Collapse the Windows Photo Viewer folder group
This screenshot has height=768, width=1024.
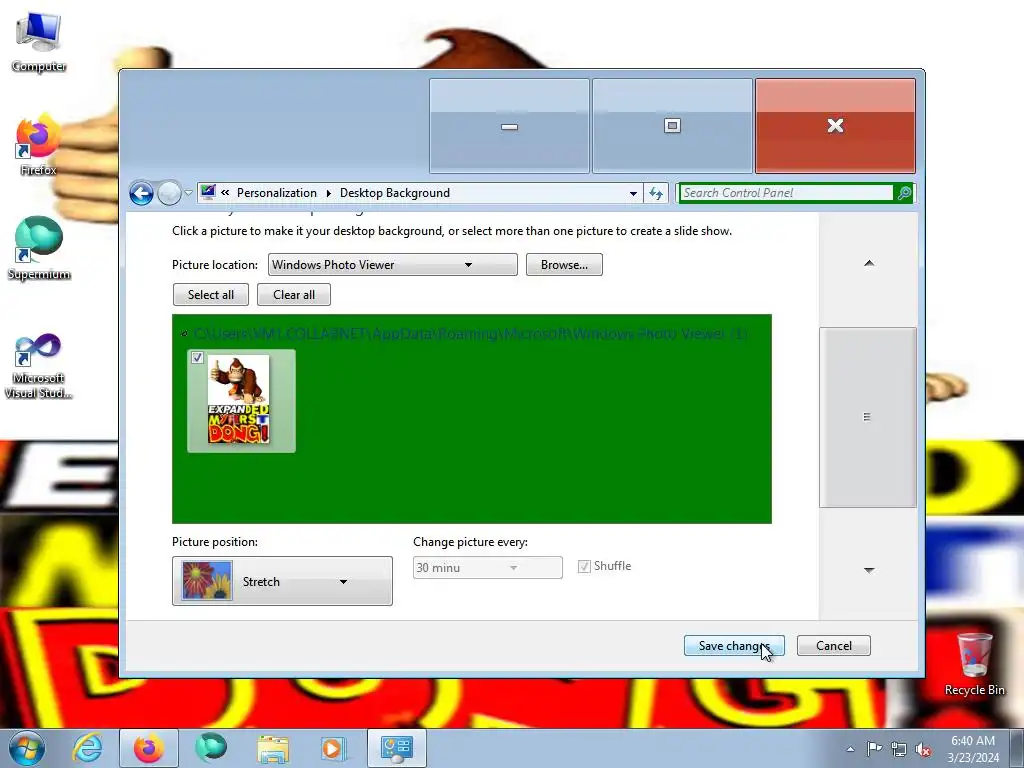click(x=184, y=334)
